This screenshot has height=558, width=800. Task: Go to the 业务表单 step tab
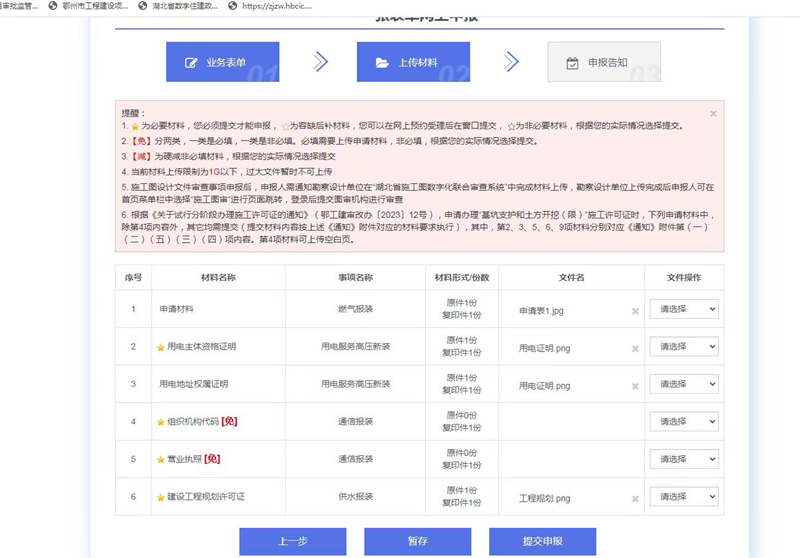click(222, 62)
